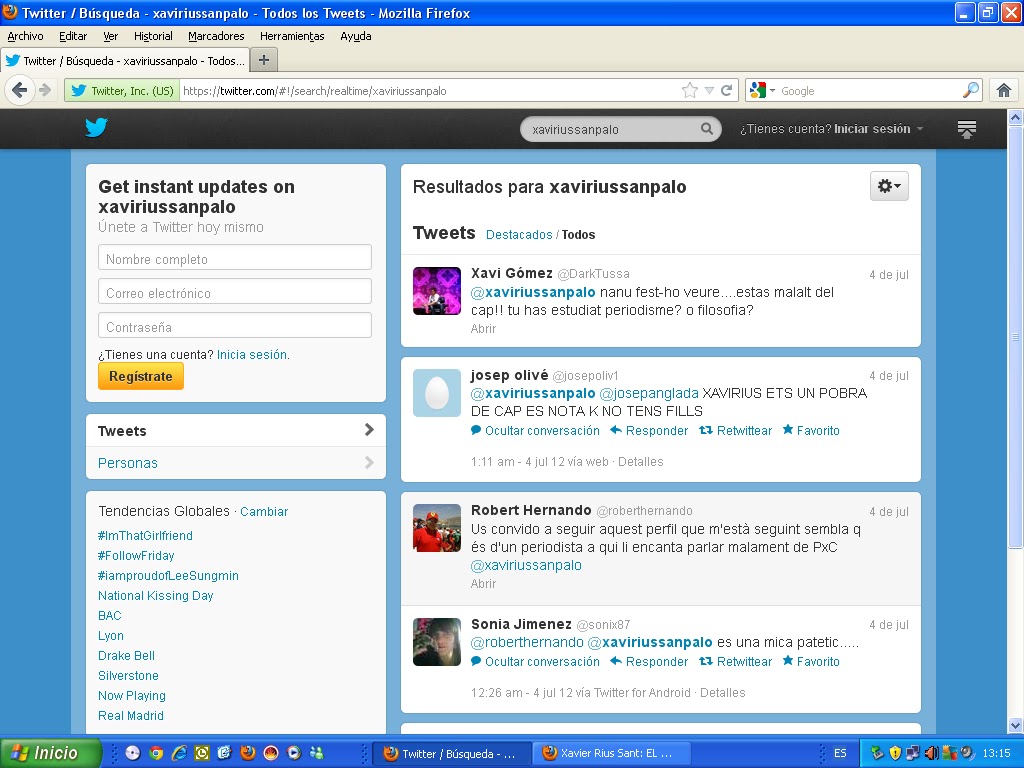The height and width of the screenshot is (768, 1024).
Task: Open the Google search engine selector dropdown
Action: (762, 90)
